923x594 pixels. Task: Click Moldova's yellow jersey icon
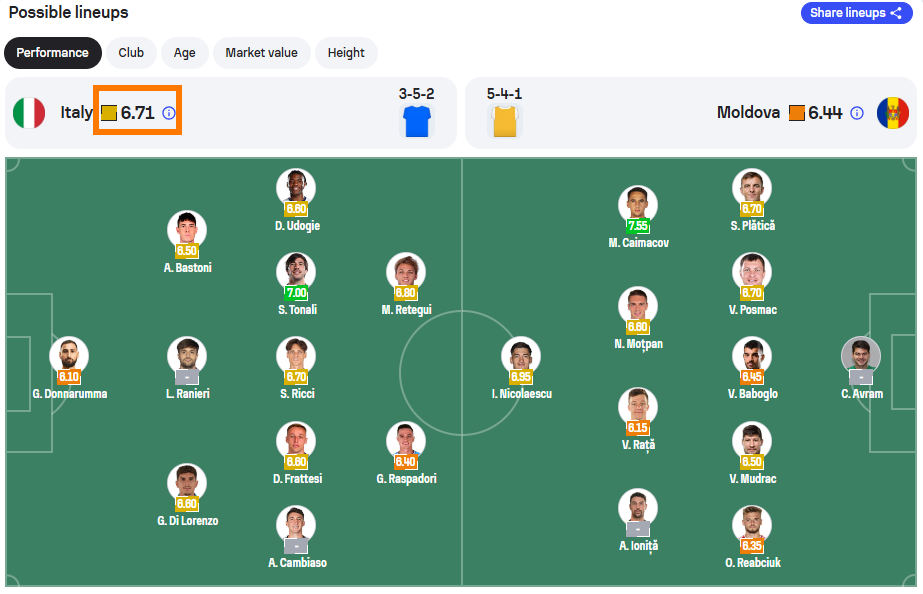pyautogui.click(x=505, y=121)
